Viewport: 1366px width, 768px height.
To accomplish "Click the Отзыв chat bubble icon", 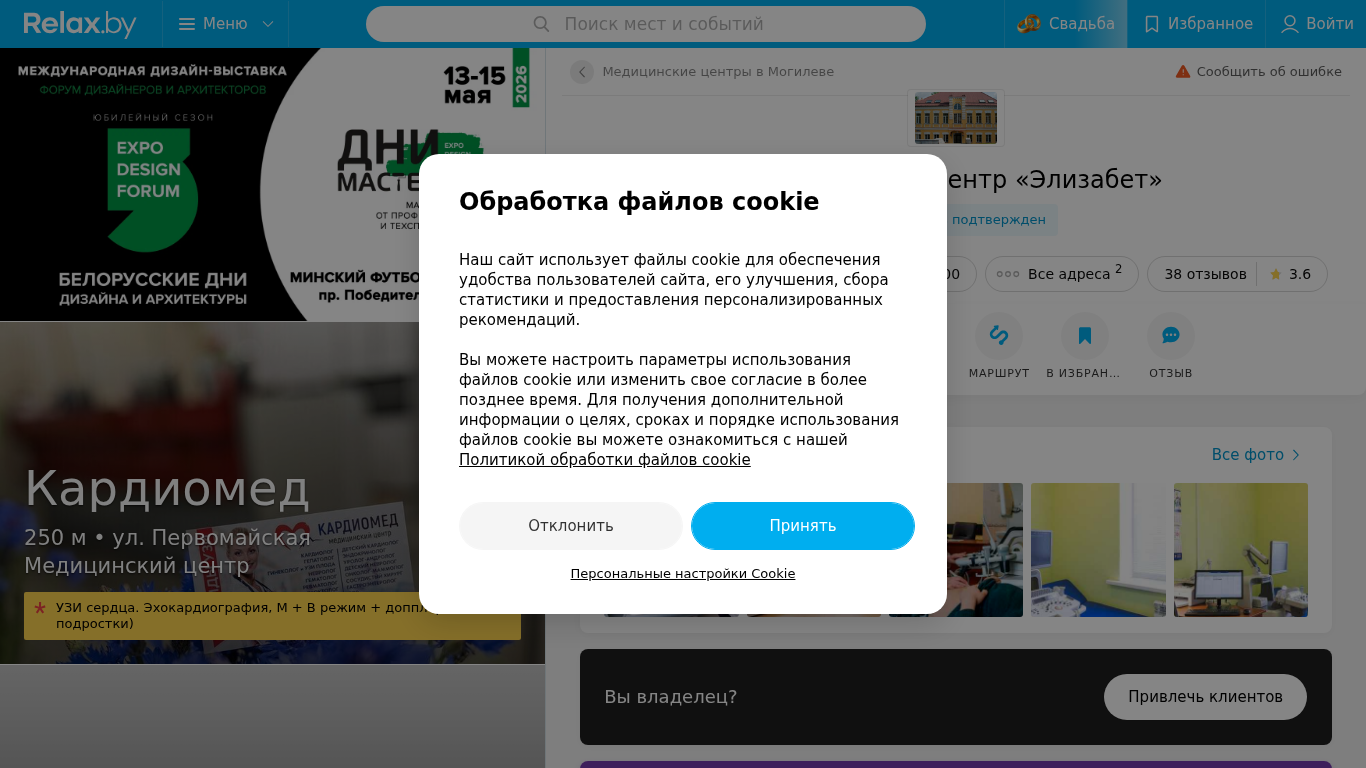I will 1171,336.
